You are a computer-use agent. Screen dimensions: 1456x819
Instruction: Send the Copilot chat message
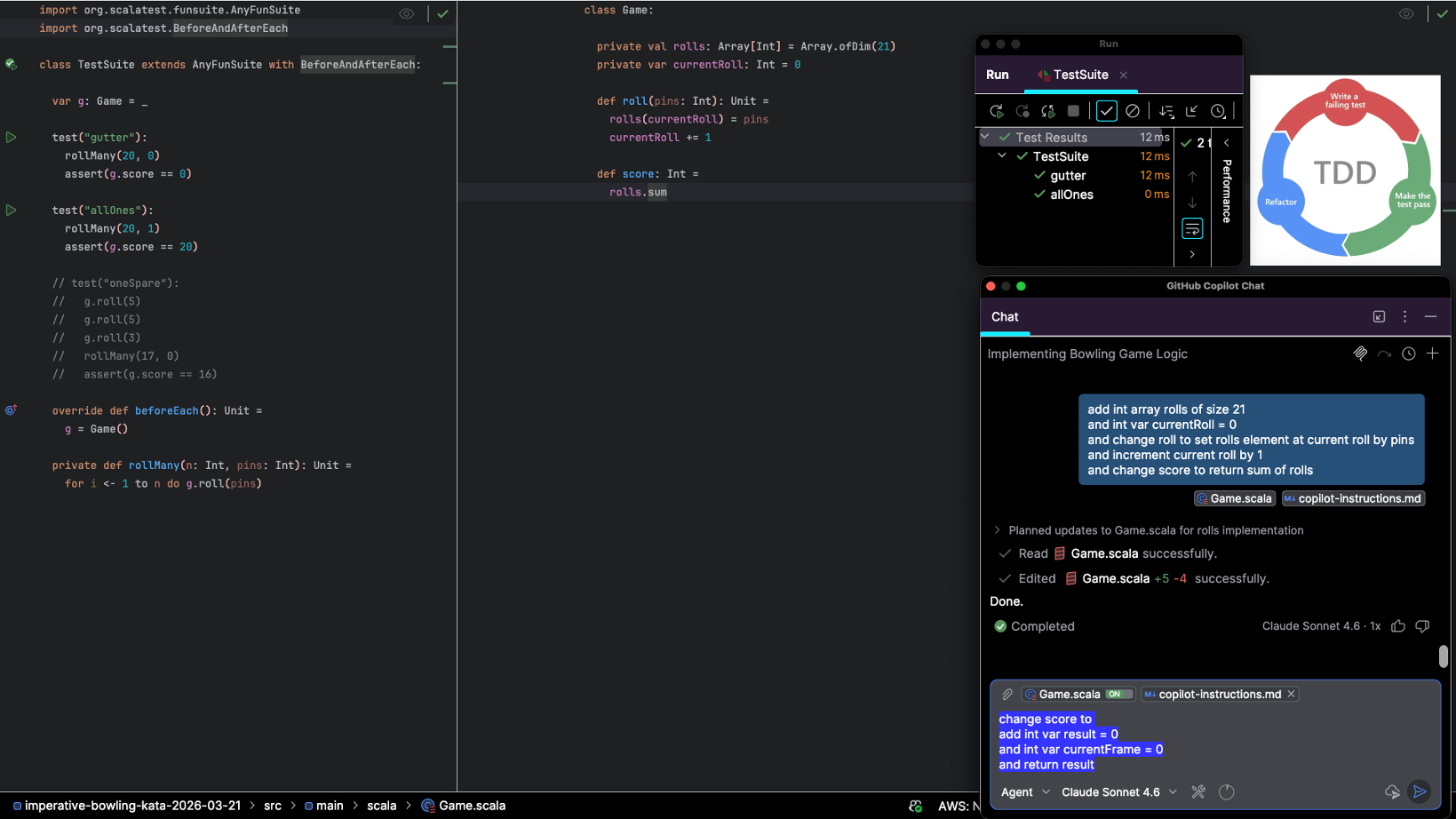pyautogui.click(x=1419, y=791)
